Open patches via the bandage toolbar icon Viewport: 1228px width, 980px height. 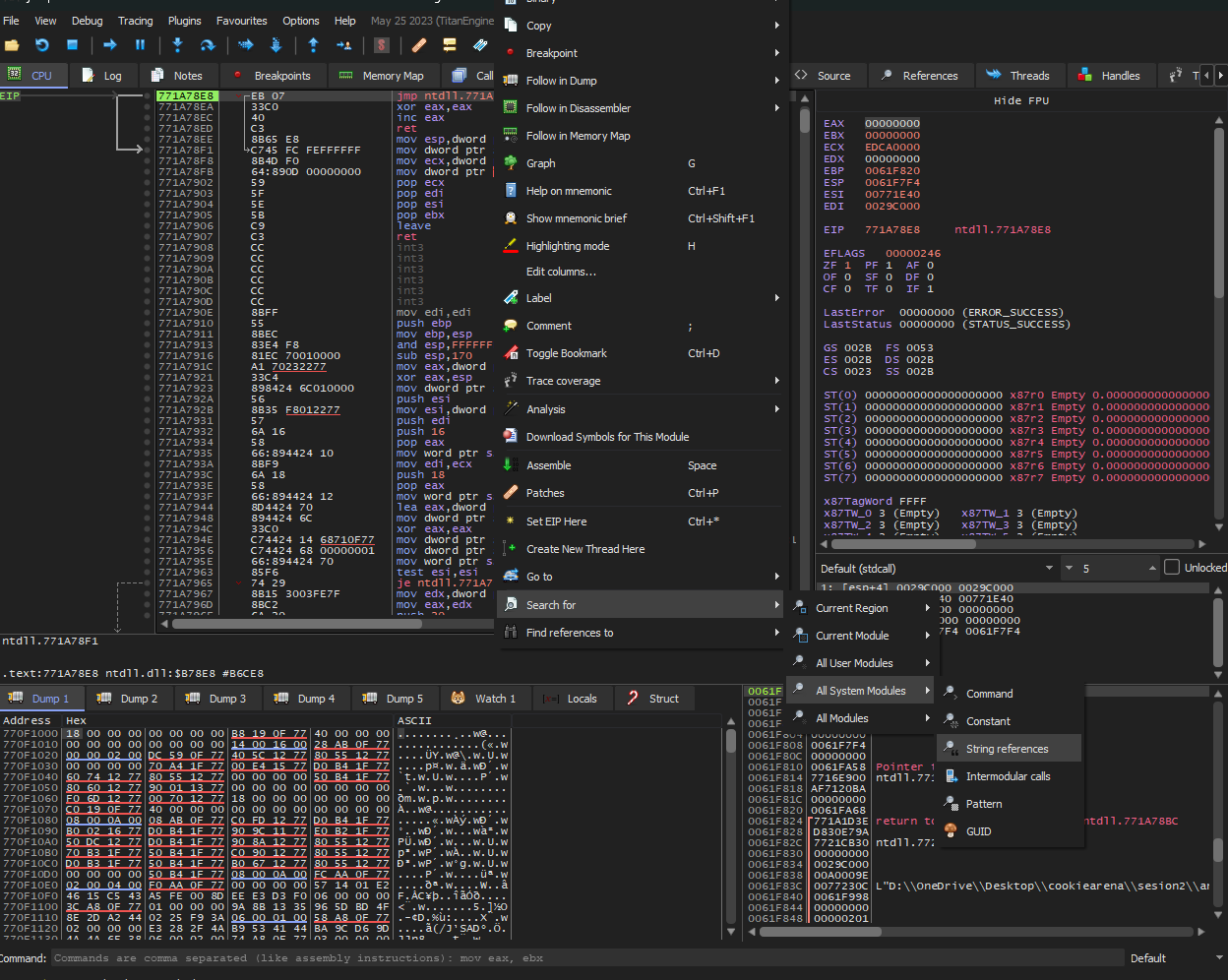click(x=419, y=45)
